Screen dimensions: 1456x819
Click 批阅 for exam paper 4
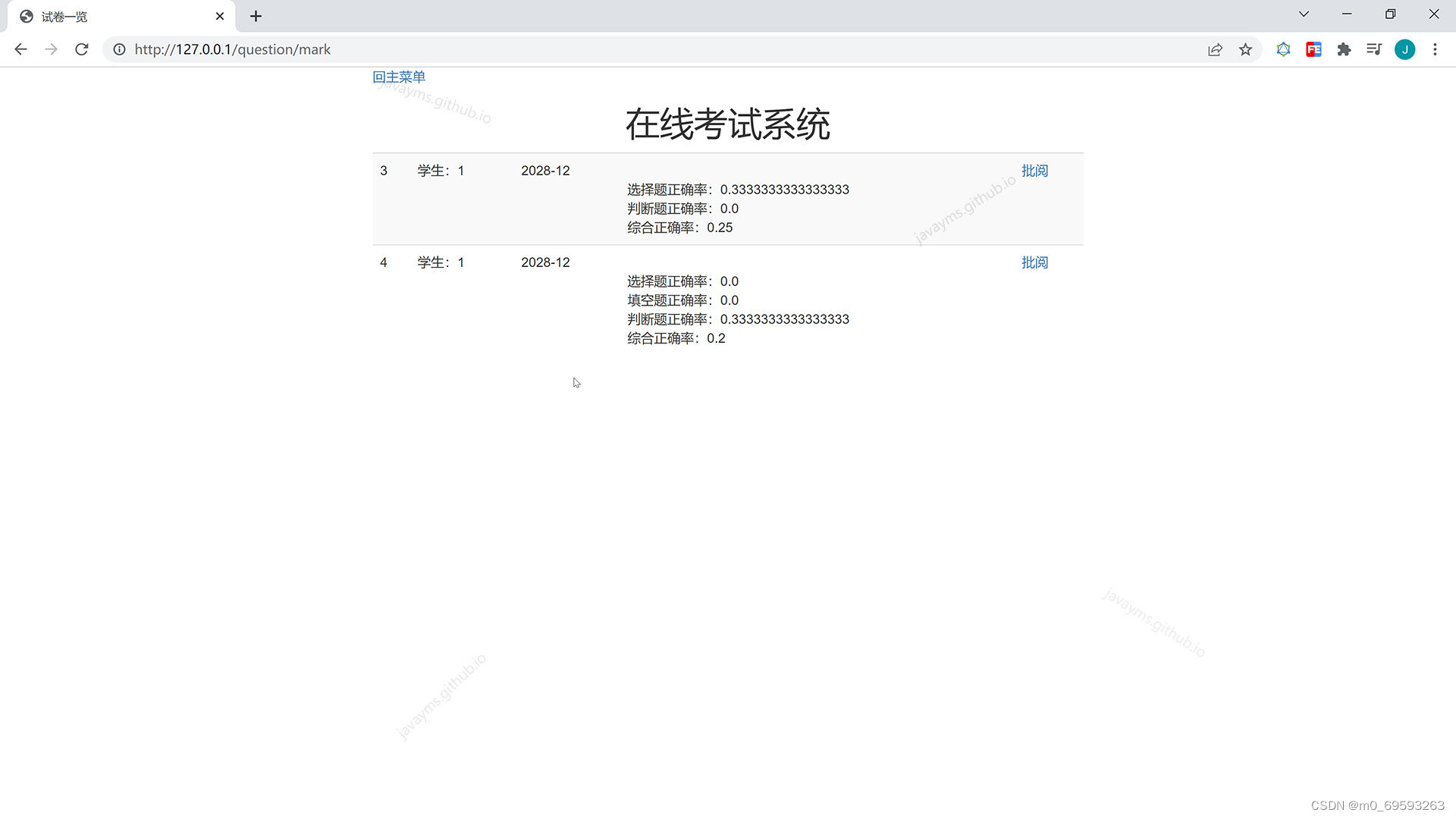tap(1034, 262)
